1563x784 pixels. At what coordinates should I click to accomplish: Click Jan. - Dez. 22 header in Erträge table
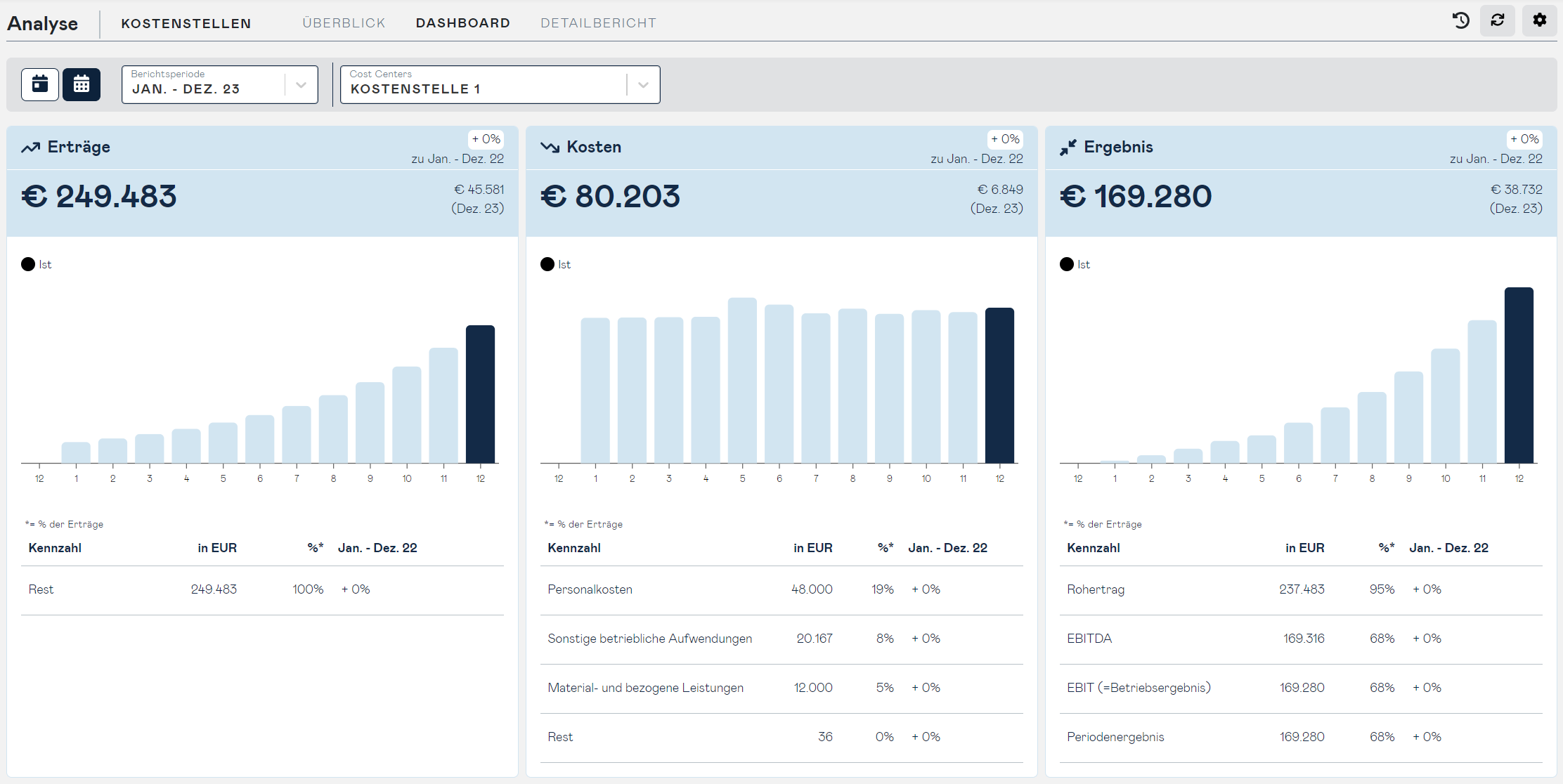pos(377,548)
